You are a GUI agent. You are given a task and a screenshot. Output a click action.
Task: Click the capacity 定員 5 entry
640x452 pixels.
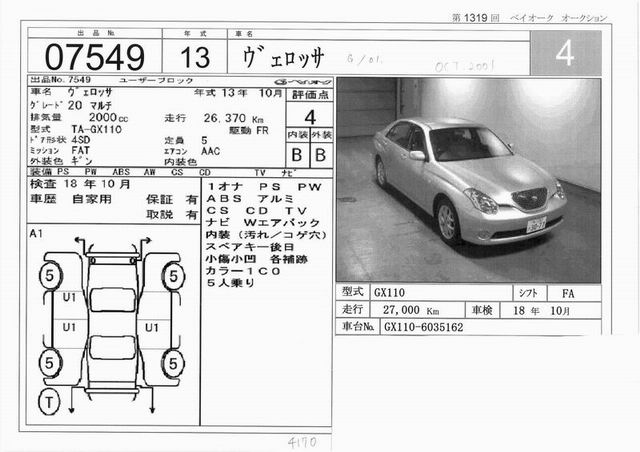(x=186, y=141)
